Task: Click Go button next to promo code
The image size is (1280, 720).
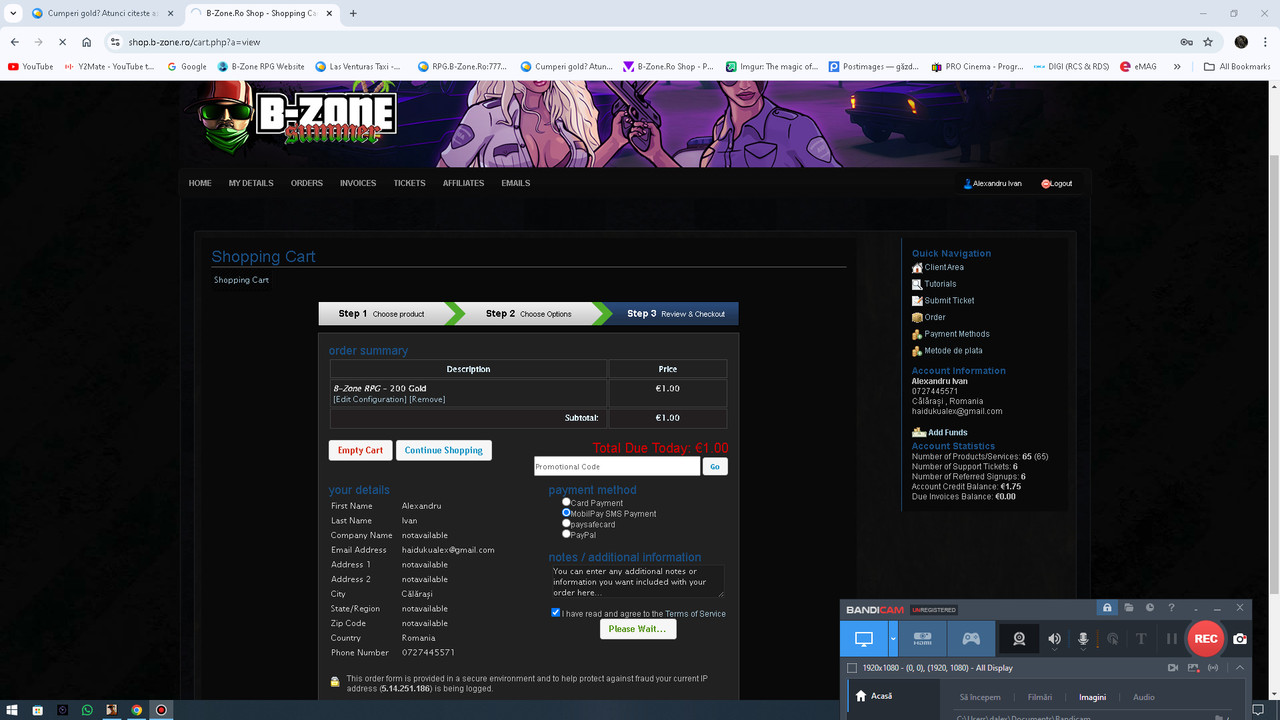Action: tap(714, 466)
